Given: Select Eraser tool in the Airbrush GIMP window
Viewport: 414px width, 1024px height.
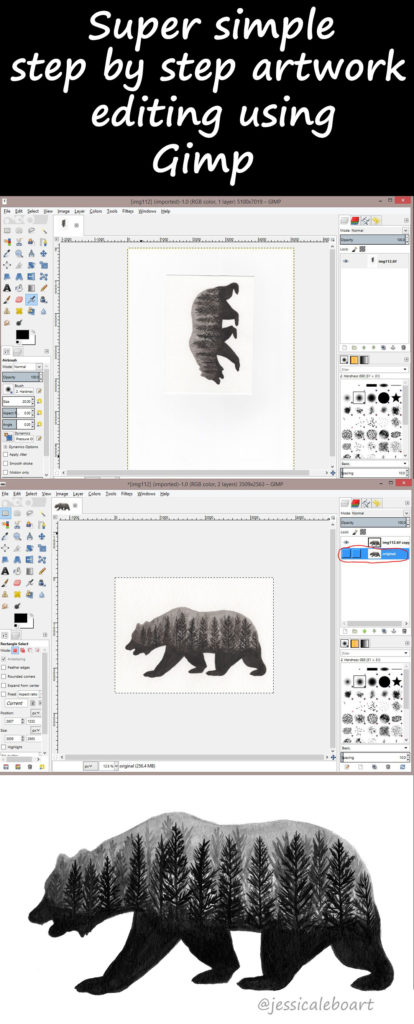Looking at the screenshot, I should pyautogui.click(x=19, y=300).
